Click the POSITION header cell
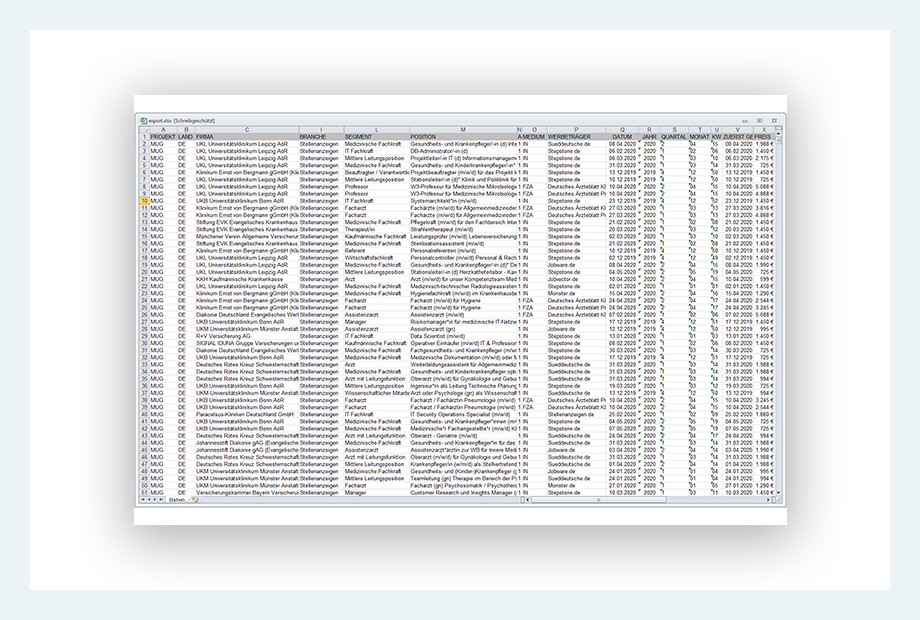Image resolution: width=920 pixels, height=620 pixels. pos(463,137)
